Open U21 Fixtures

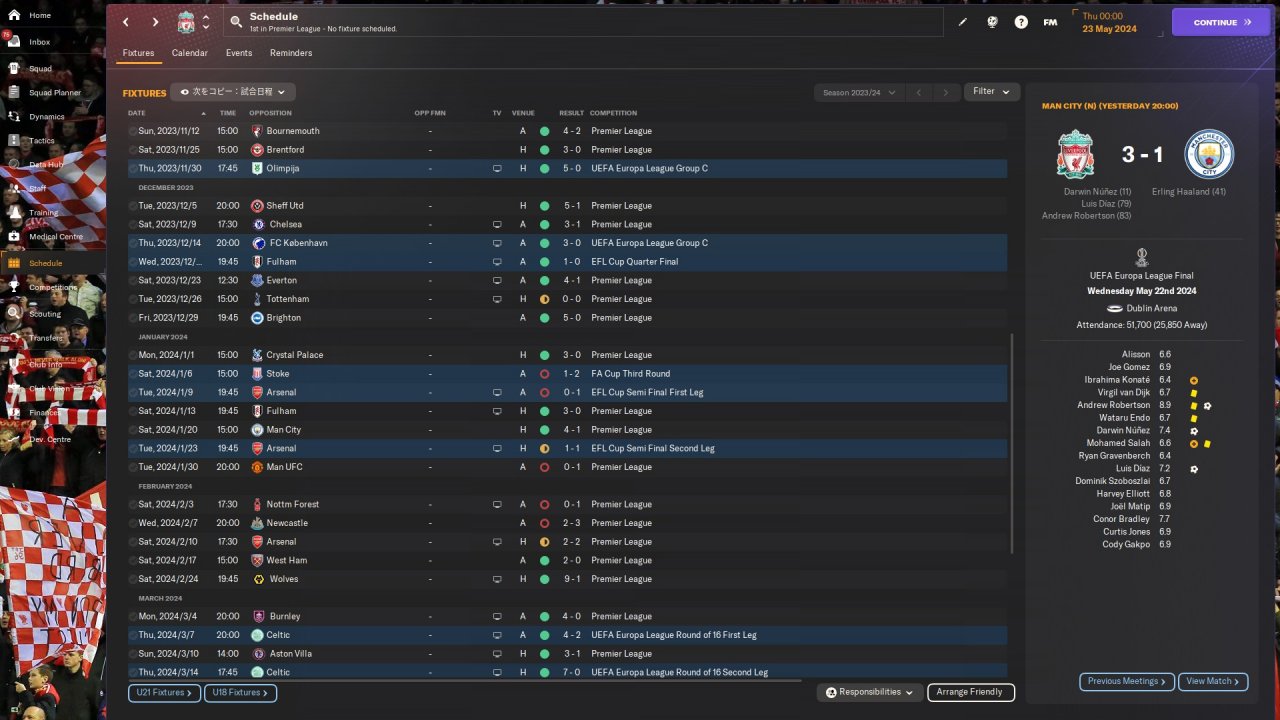pyautogui.click(x=164, y=692)
